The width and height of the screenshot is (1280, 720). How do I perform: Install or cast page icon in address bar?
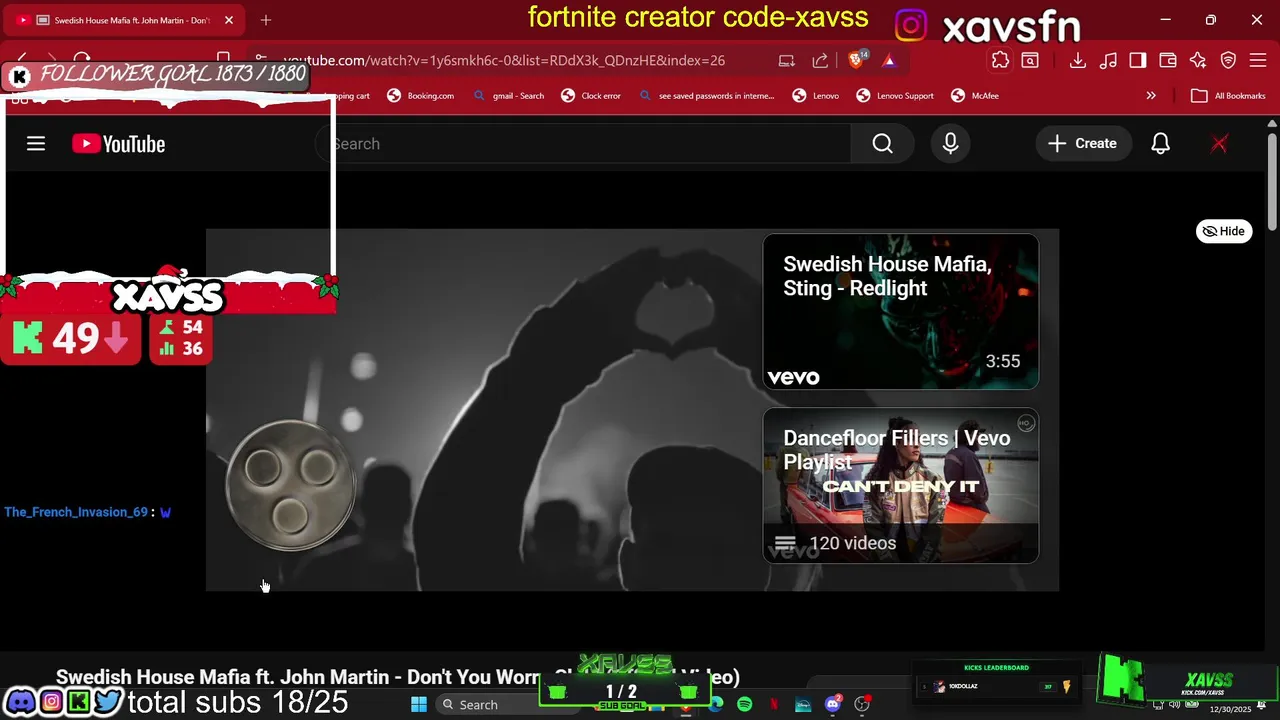(787, 60)
